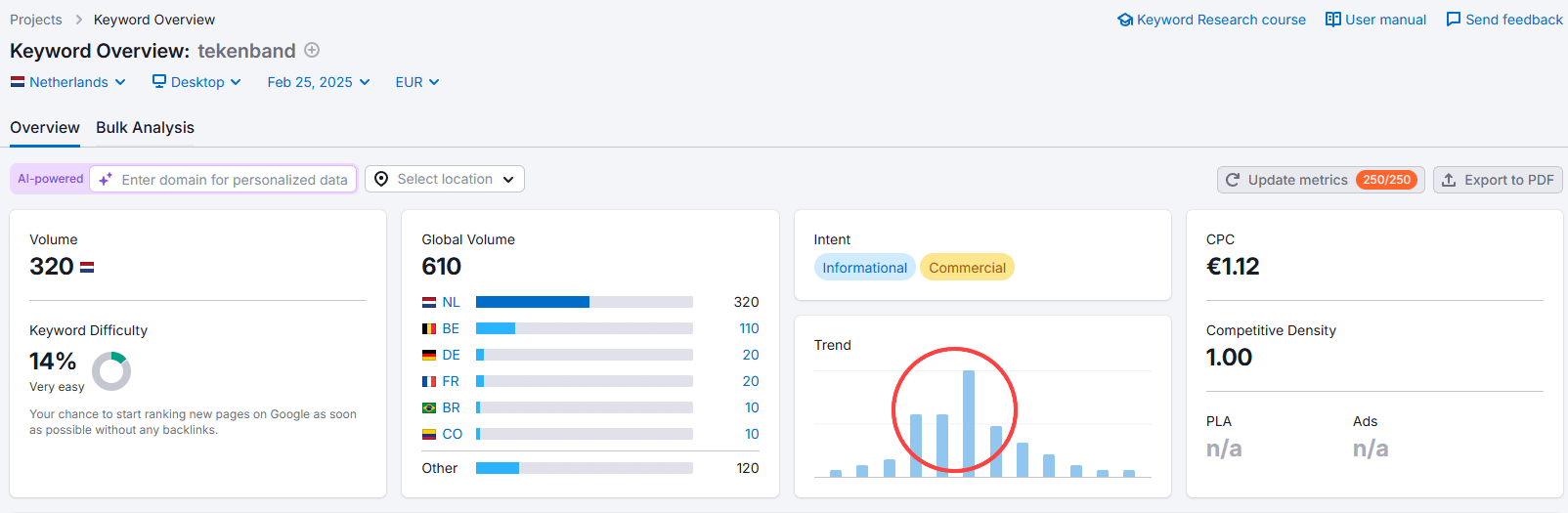The height and width of the screenshot is (513, 1568).
Task: Click the NL country code link
Action: [x=451, y=302]
